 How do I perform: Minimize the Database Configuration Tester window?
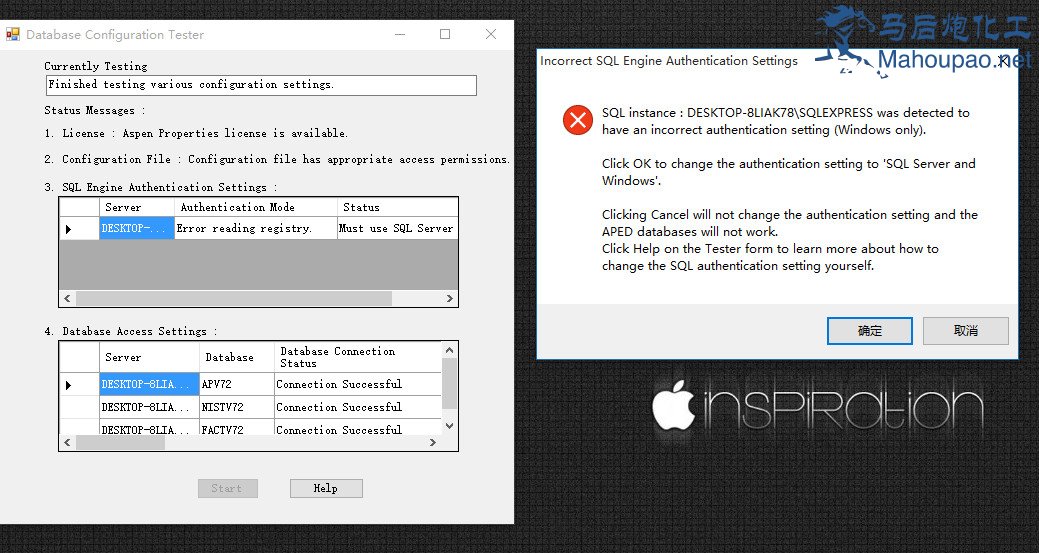400,34
